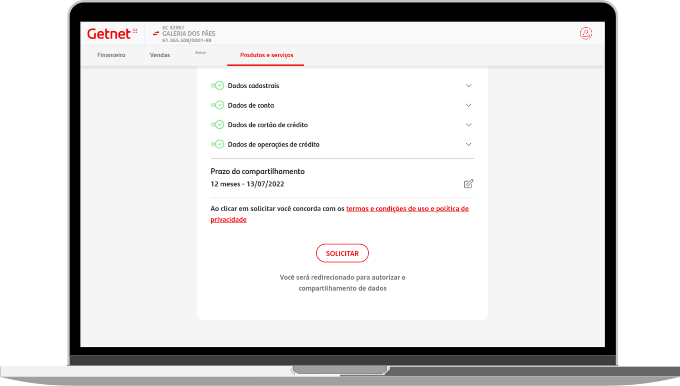
Task: Click the small tab label after Vendas
Action: pyautogui.click(x=200, y=52)
